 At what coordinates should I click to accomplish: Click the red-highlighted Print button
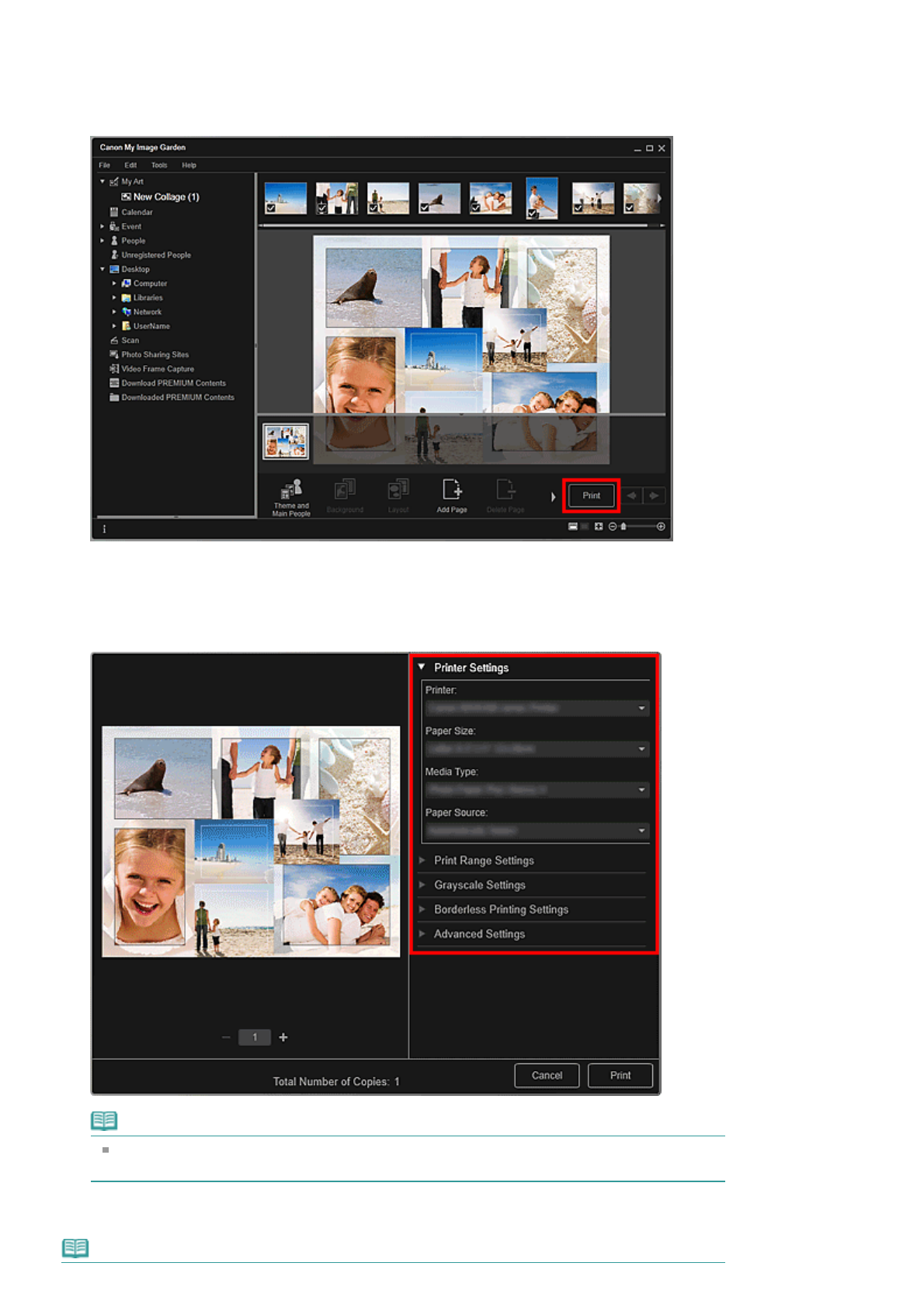point(591,496)
